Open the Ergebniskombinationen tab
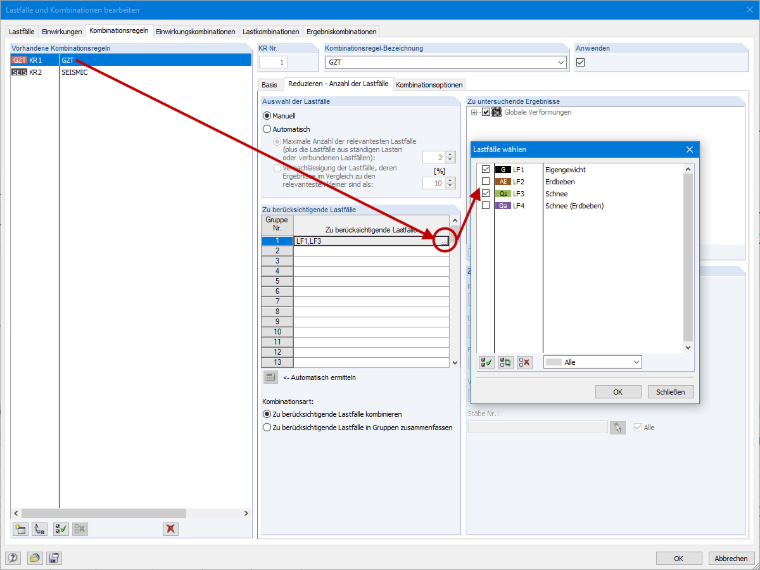The width and height of the screenshot is (760, 570). [x=341, y=32]
